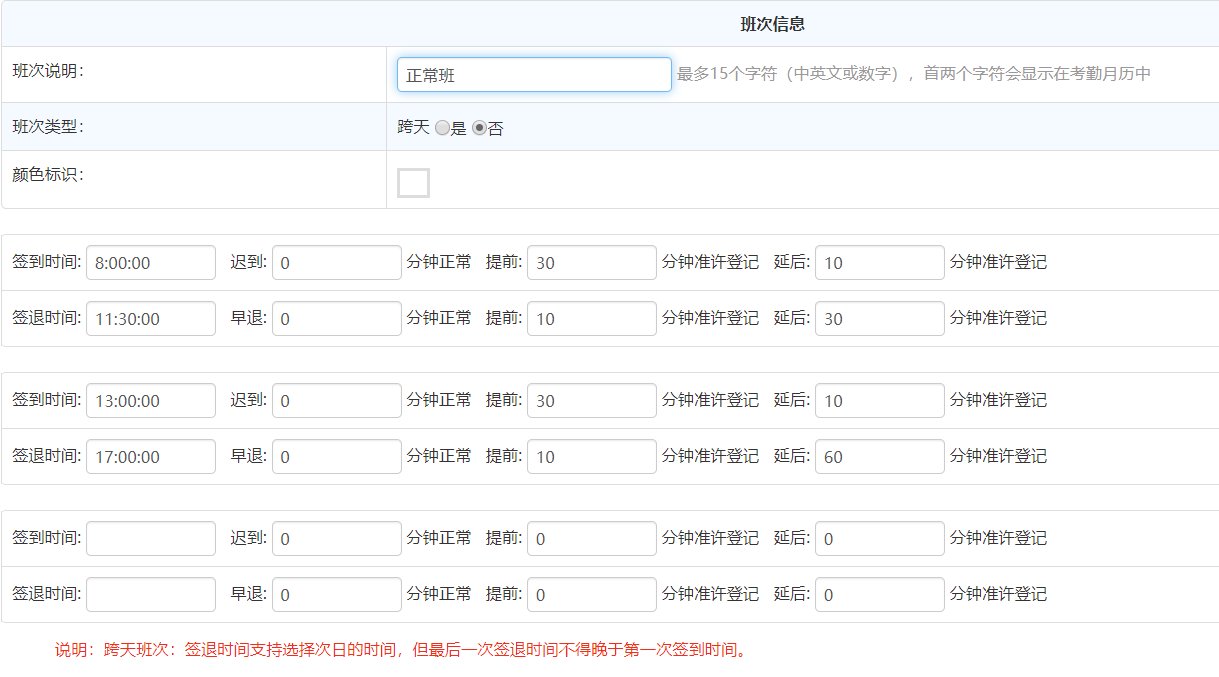This screenshot has width=1219, height=677.
Task: Click the 签退时间 field showing 11:30:00
Action: click(x=151, y=319)
